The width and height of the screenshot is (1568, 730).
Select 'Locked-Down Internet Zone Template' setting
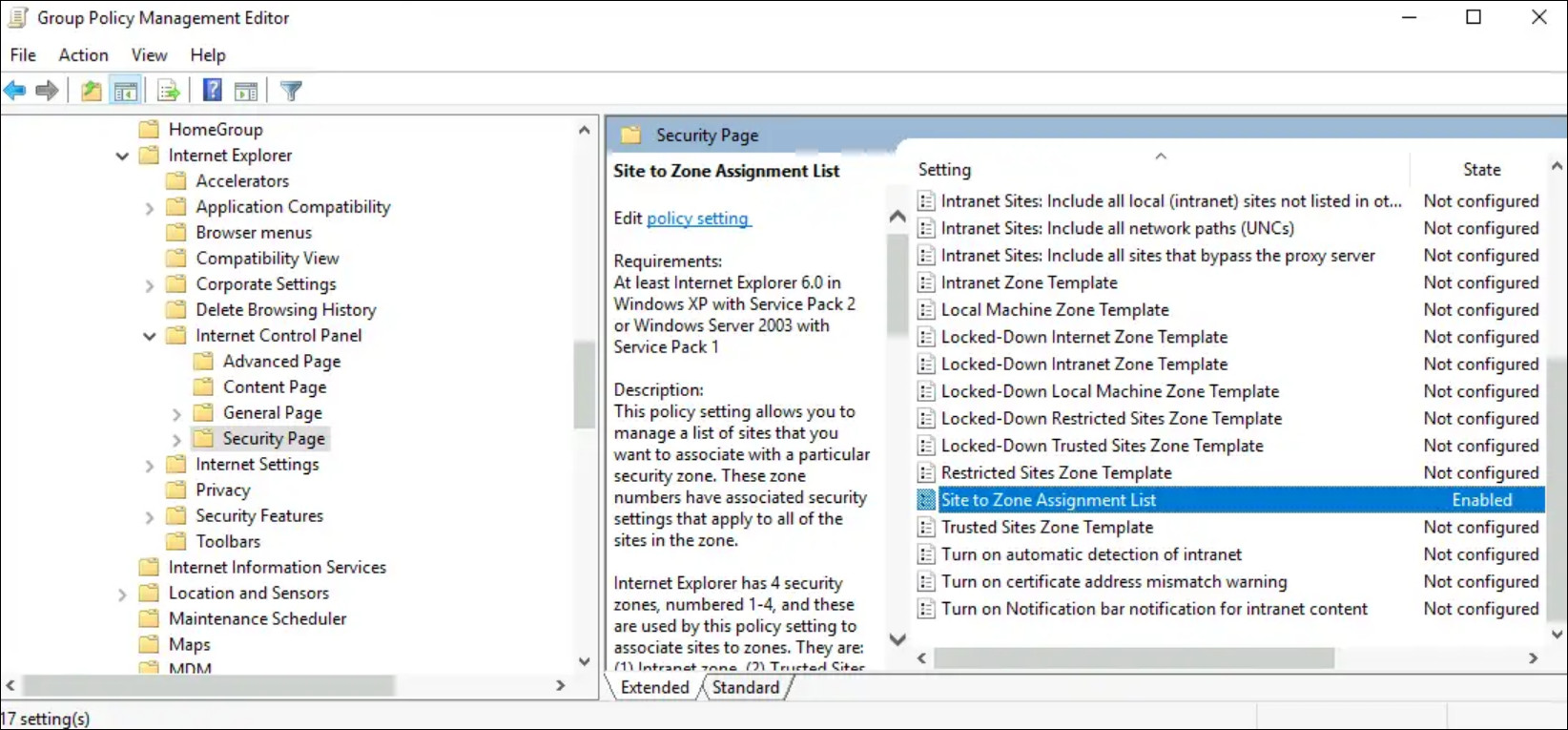(1084, 337)
